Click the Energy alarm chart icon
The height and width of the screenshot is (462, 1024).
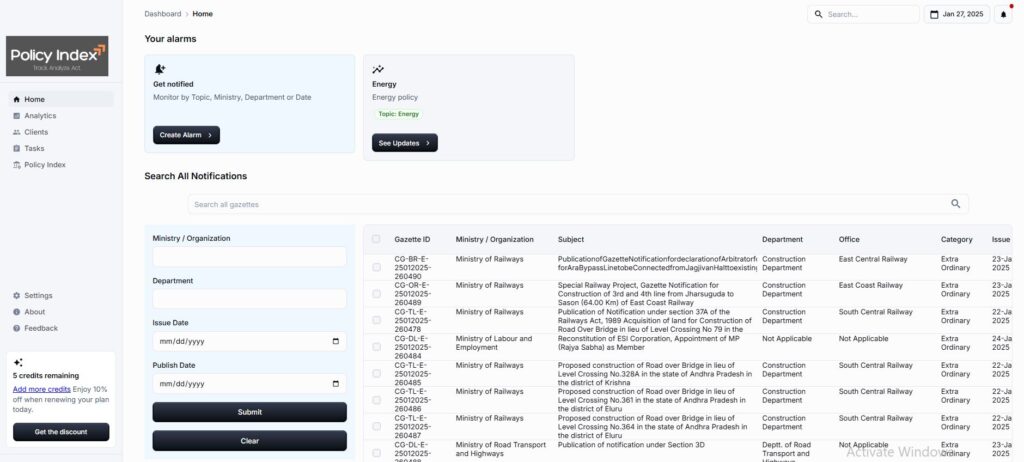click(378, 69)
